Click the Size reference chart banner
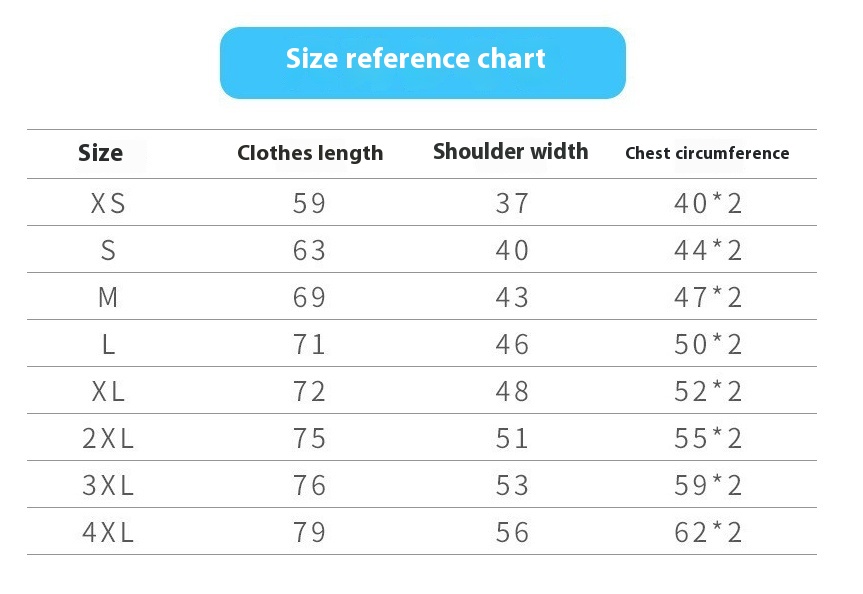Image resolution: width=863 pixels, height=594 pixels. coord(423,63)
